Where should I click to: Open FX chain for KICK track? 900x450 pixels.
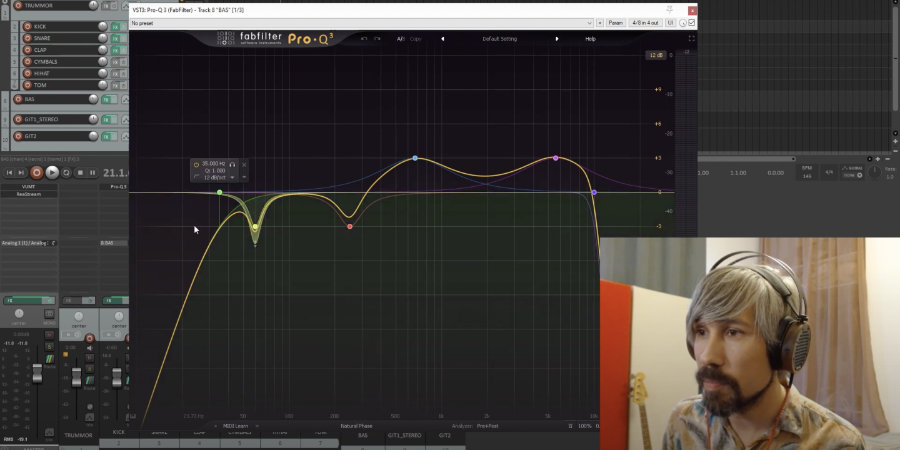[115, 26]
